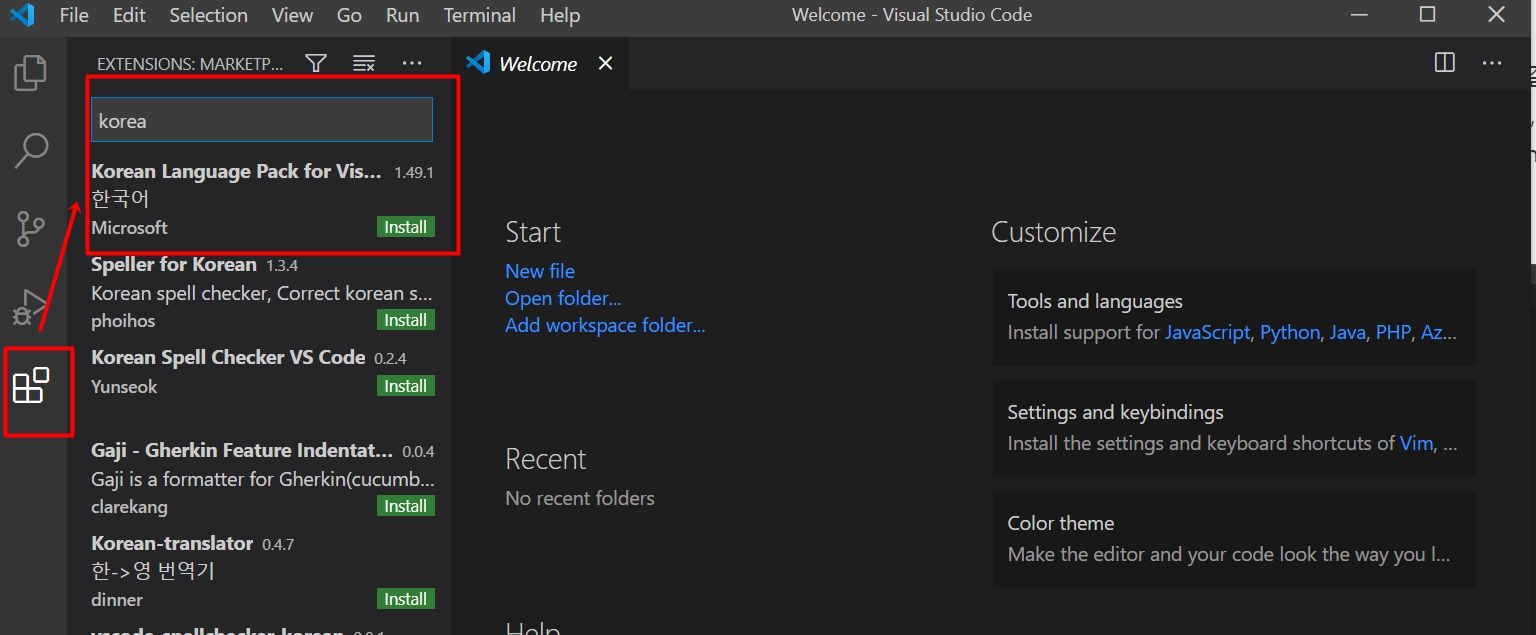
Task: Click publisher name Microsoft
Action: (x=129, y=228)
